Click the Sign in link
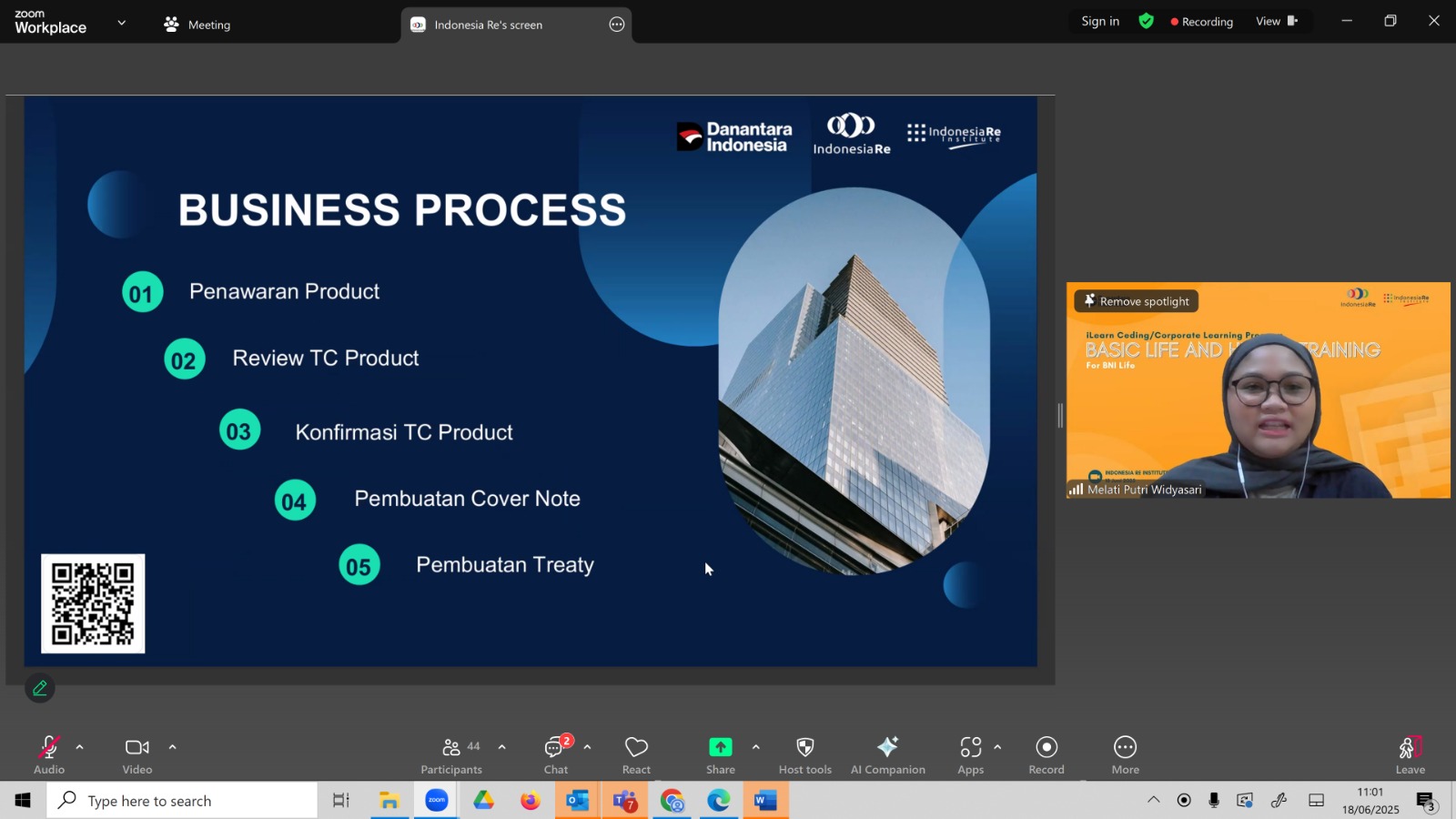The image size is (1456, 819). (1100, 21)
